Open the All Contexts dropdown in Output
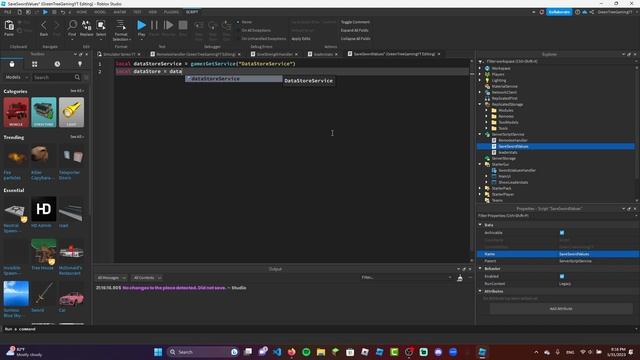 point(147,278)
